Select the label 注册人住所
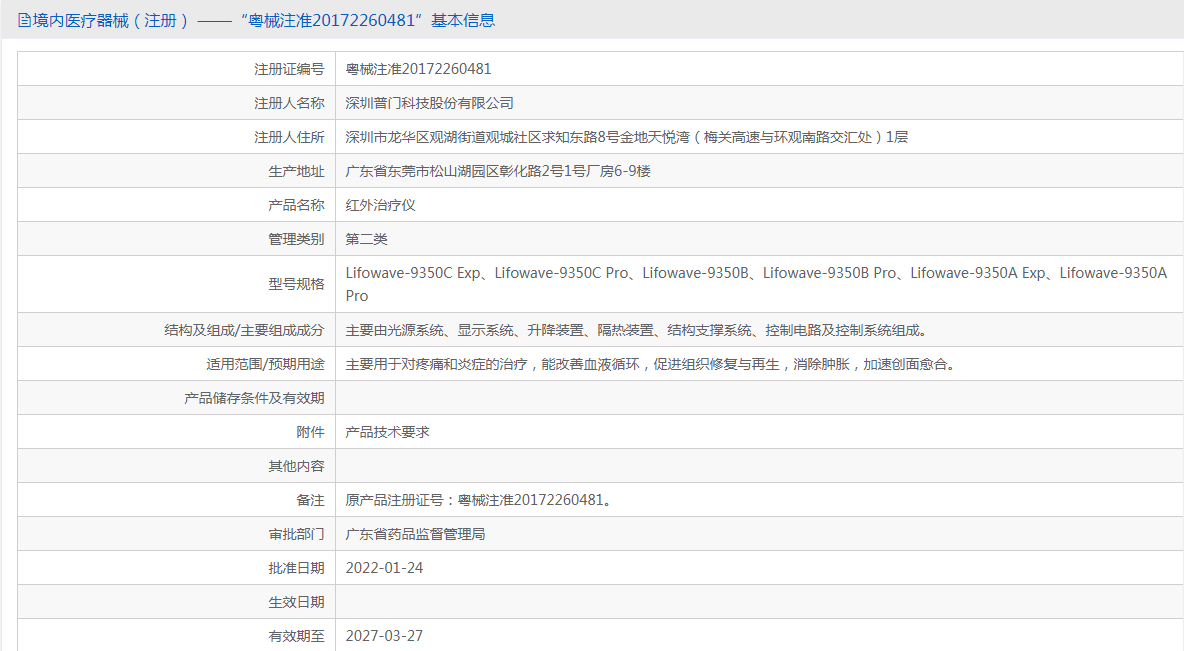1184x651 pixels. pyautogui.click(x=289, y=137)
